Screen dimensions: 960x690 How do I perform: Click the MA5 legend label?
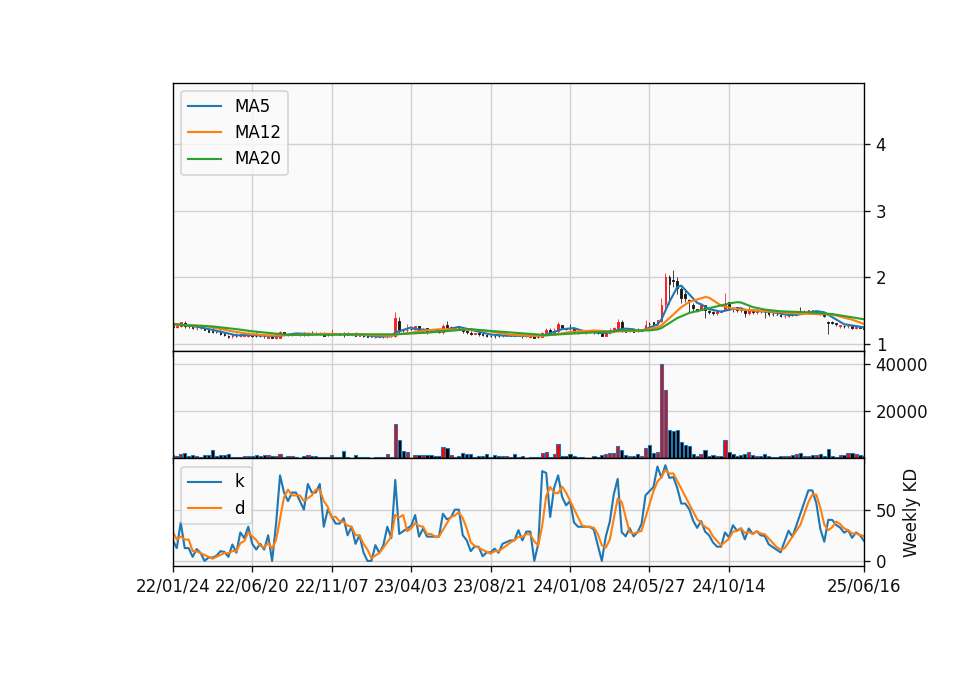pyautogui.click(x=252, y=106)
